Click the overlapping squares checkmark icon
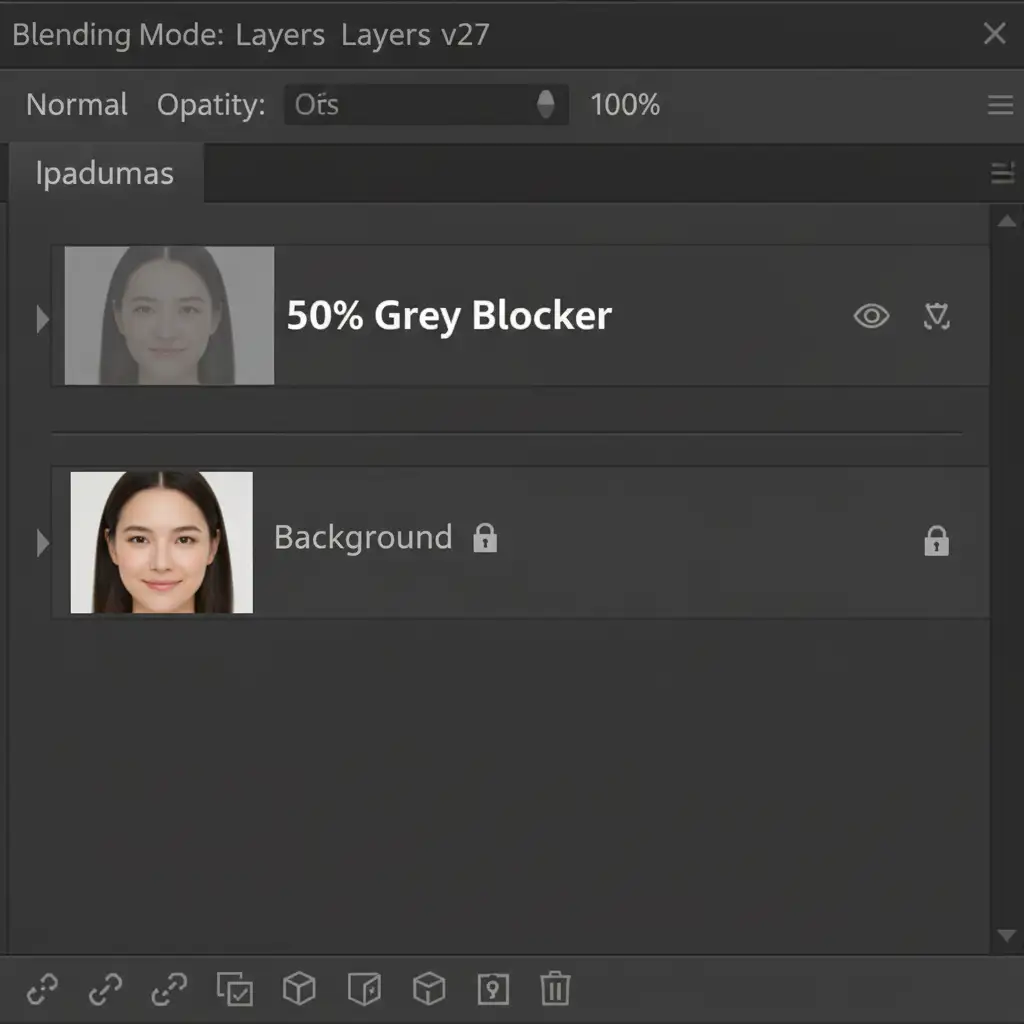 (235, 989)
